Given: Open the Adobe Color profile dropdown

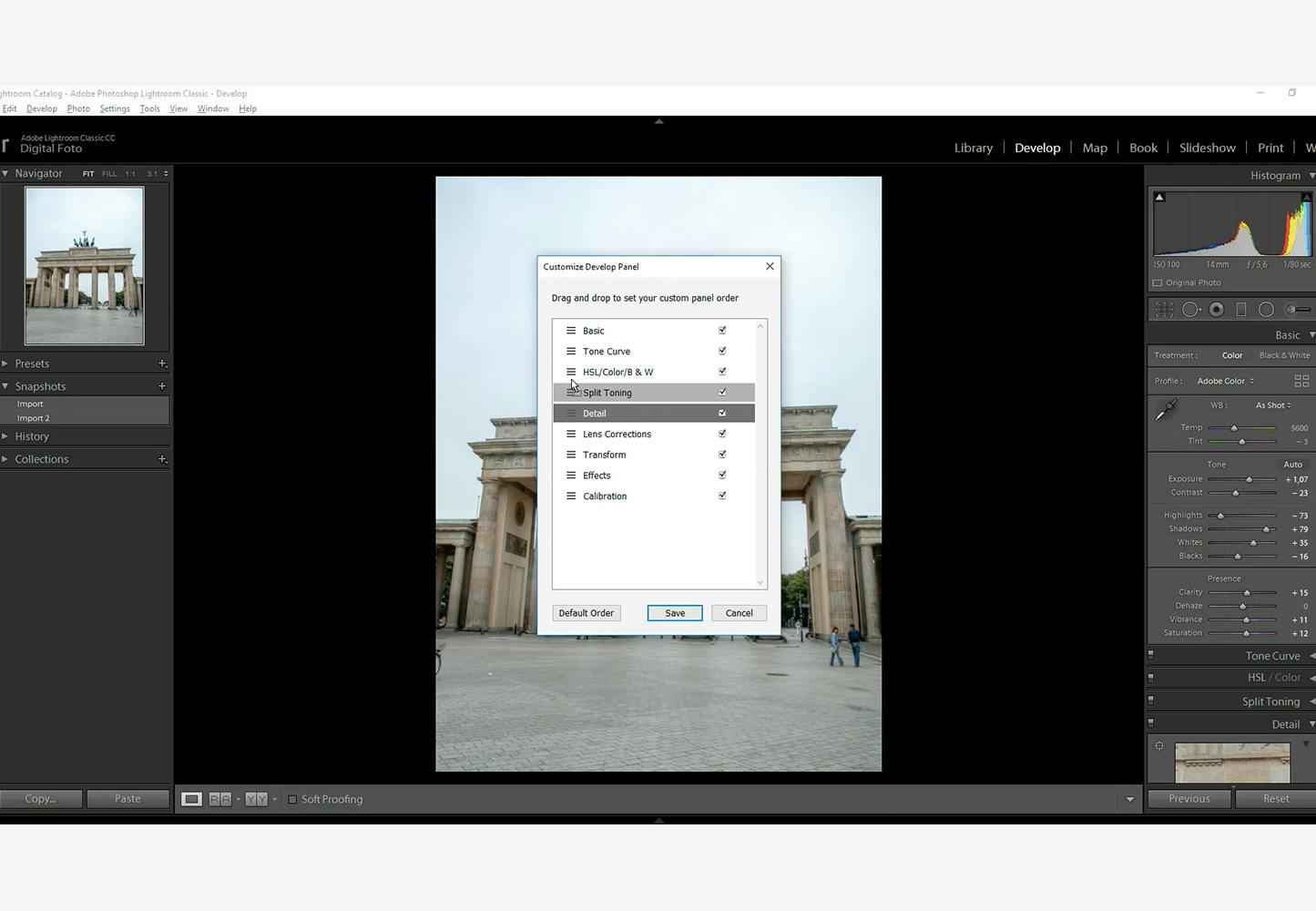Looking at the screenshot, I should (x=1226, y=382).
